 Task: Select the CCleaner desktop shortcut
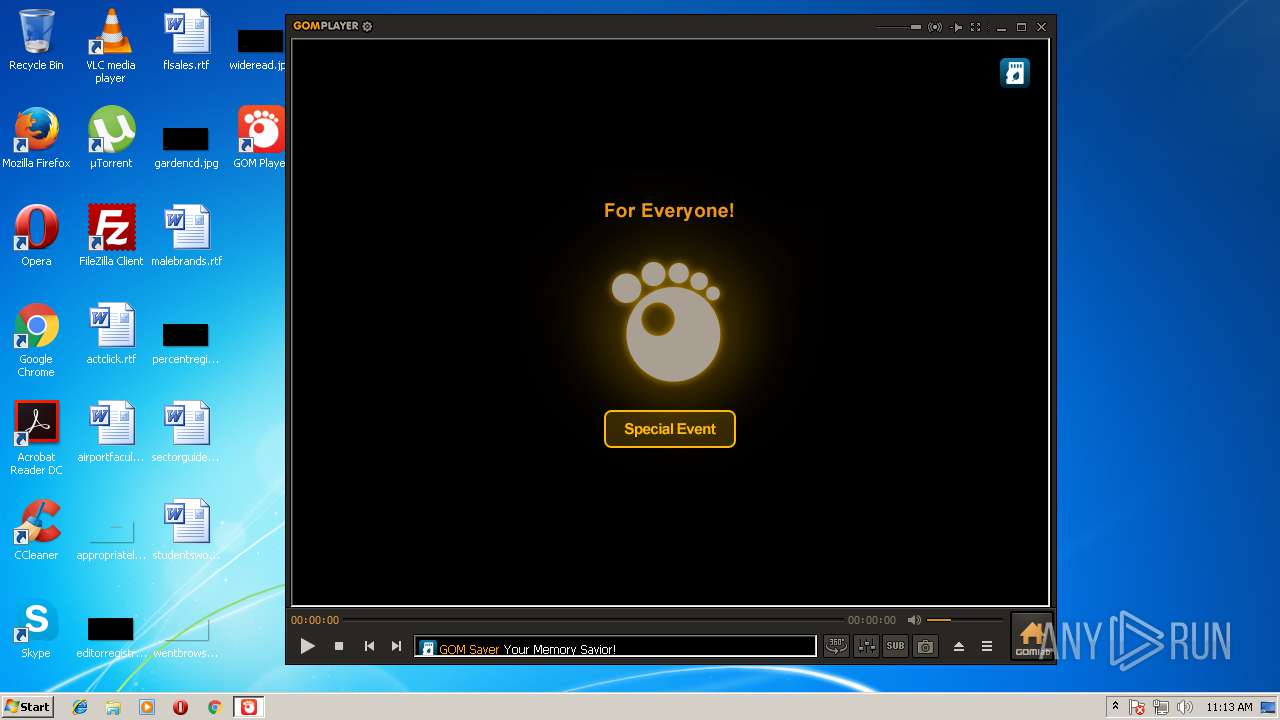(x=36, y=530)
